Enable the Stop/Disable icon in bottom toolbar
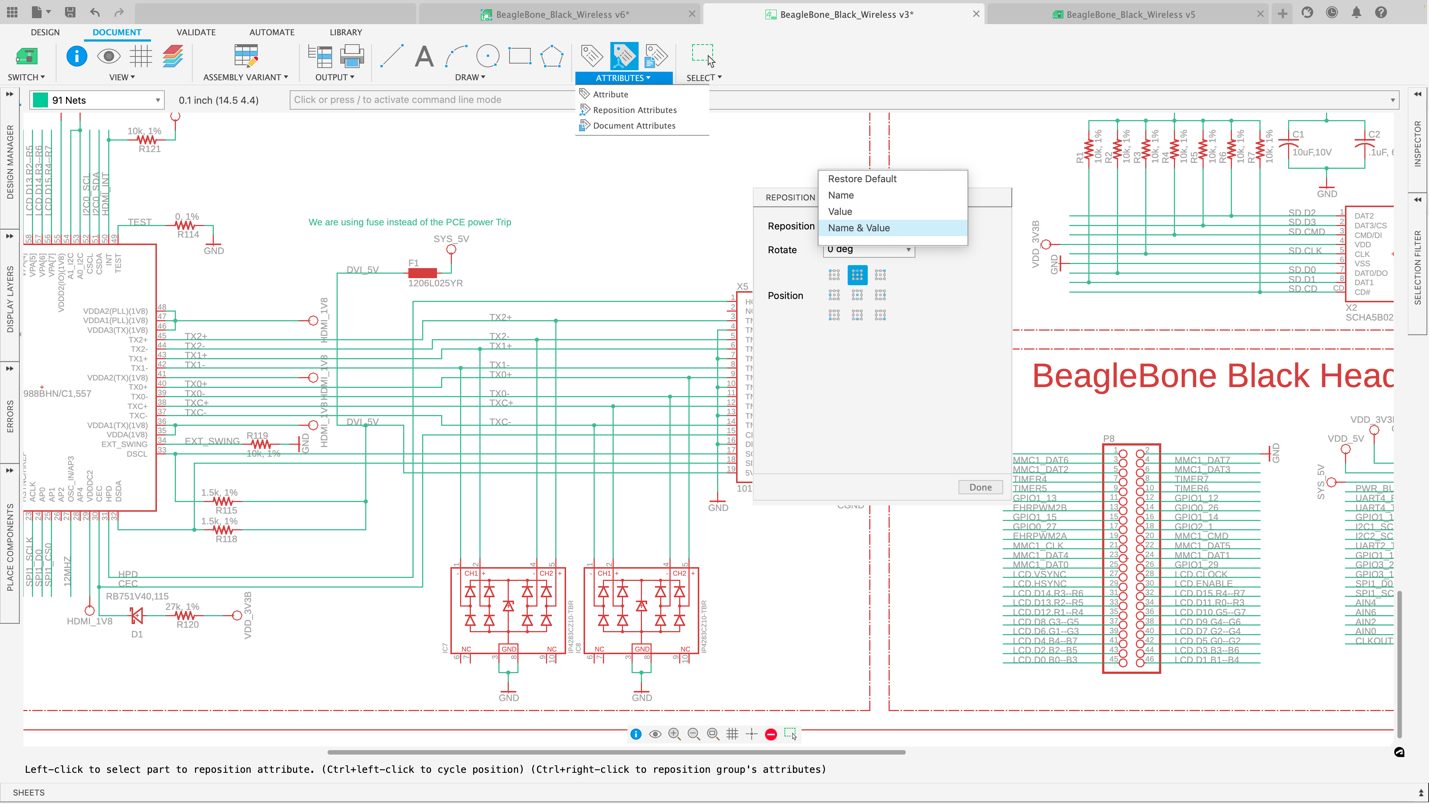Image resolution: width=1429 pixels, height=804 pixels. coord(770,733)
